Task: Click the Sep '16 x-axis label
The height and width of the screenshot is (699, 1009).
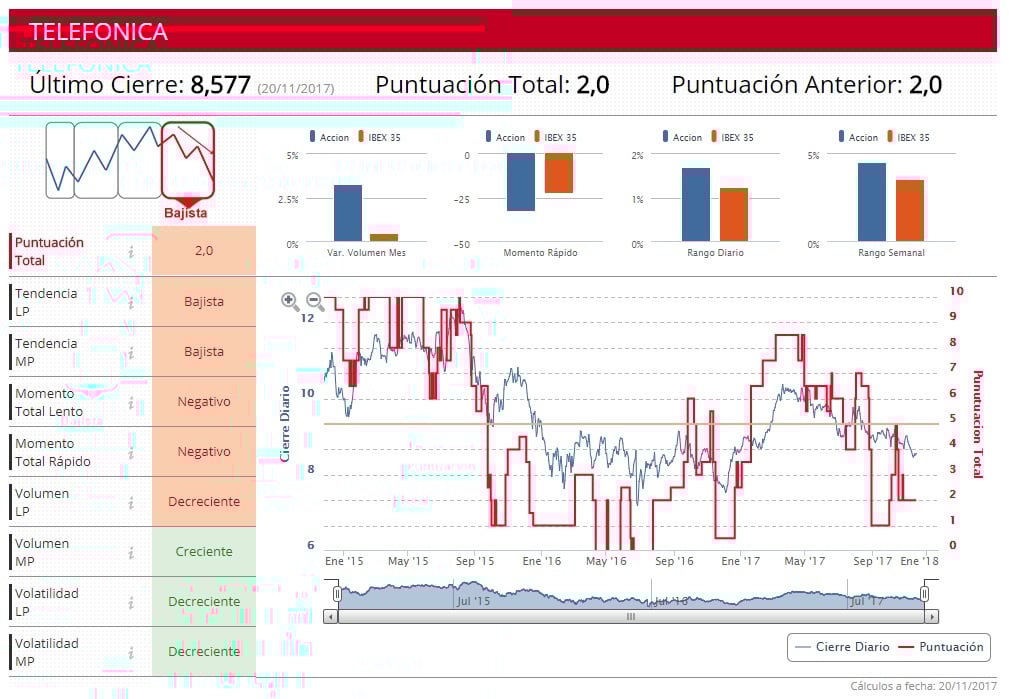Action: point(674,561)
